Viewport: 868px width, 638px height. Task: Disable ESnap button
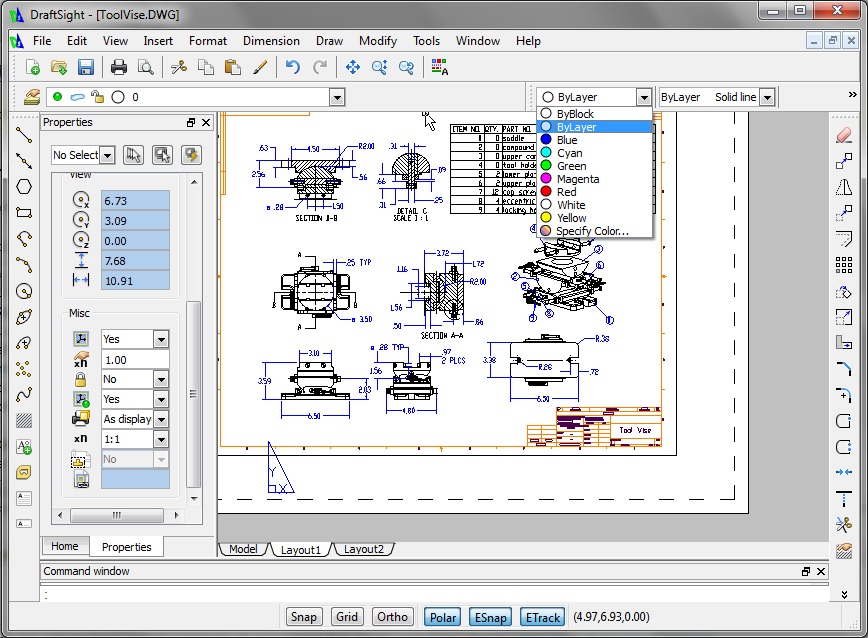point(490,617)
